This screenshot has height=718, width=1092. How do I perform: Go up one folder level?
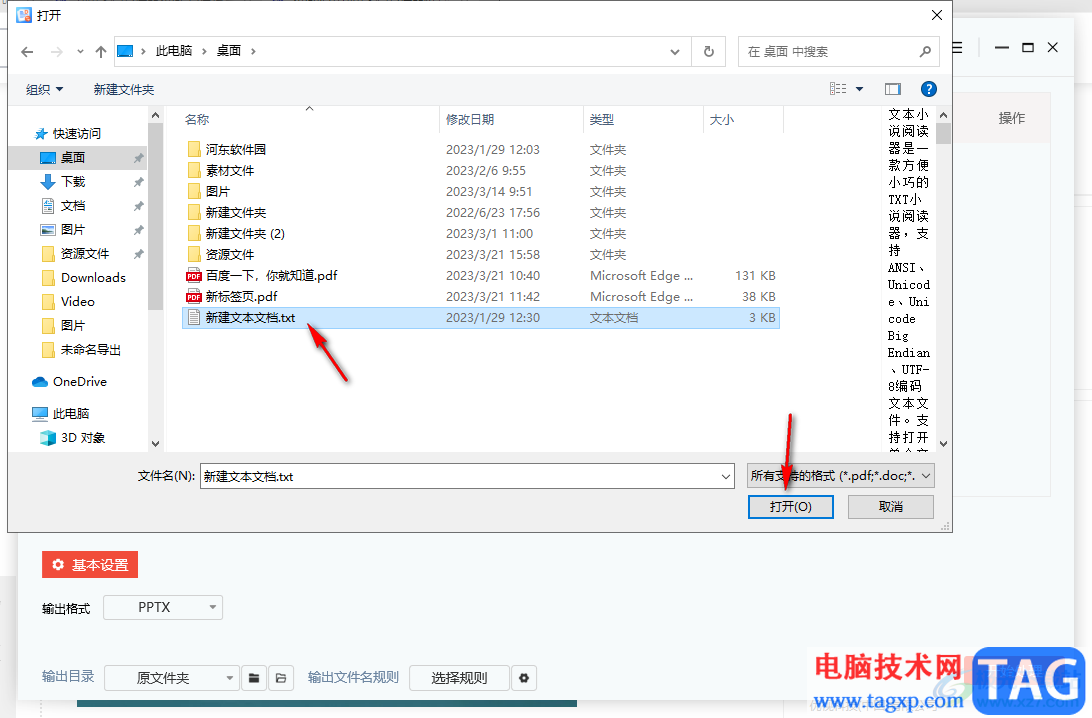tap(101, 52)
